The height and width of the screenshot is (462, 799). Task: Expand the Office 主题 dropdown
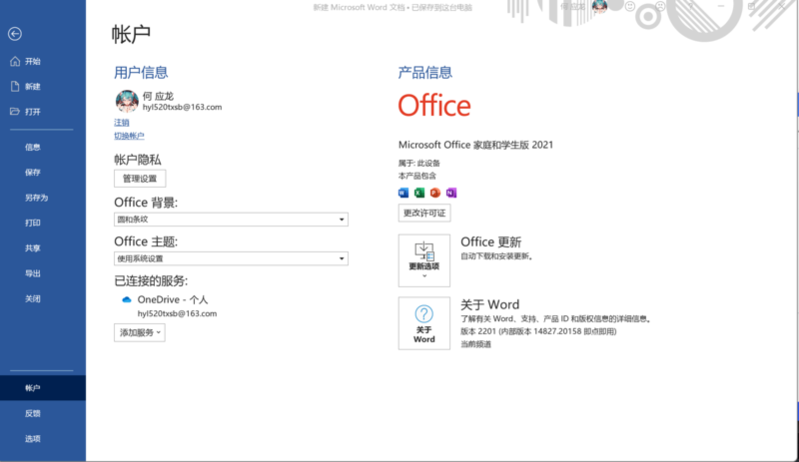[x=342, y=259]
